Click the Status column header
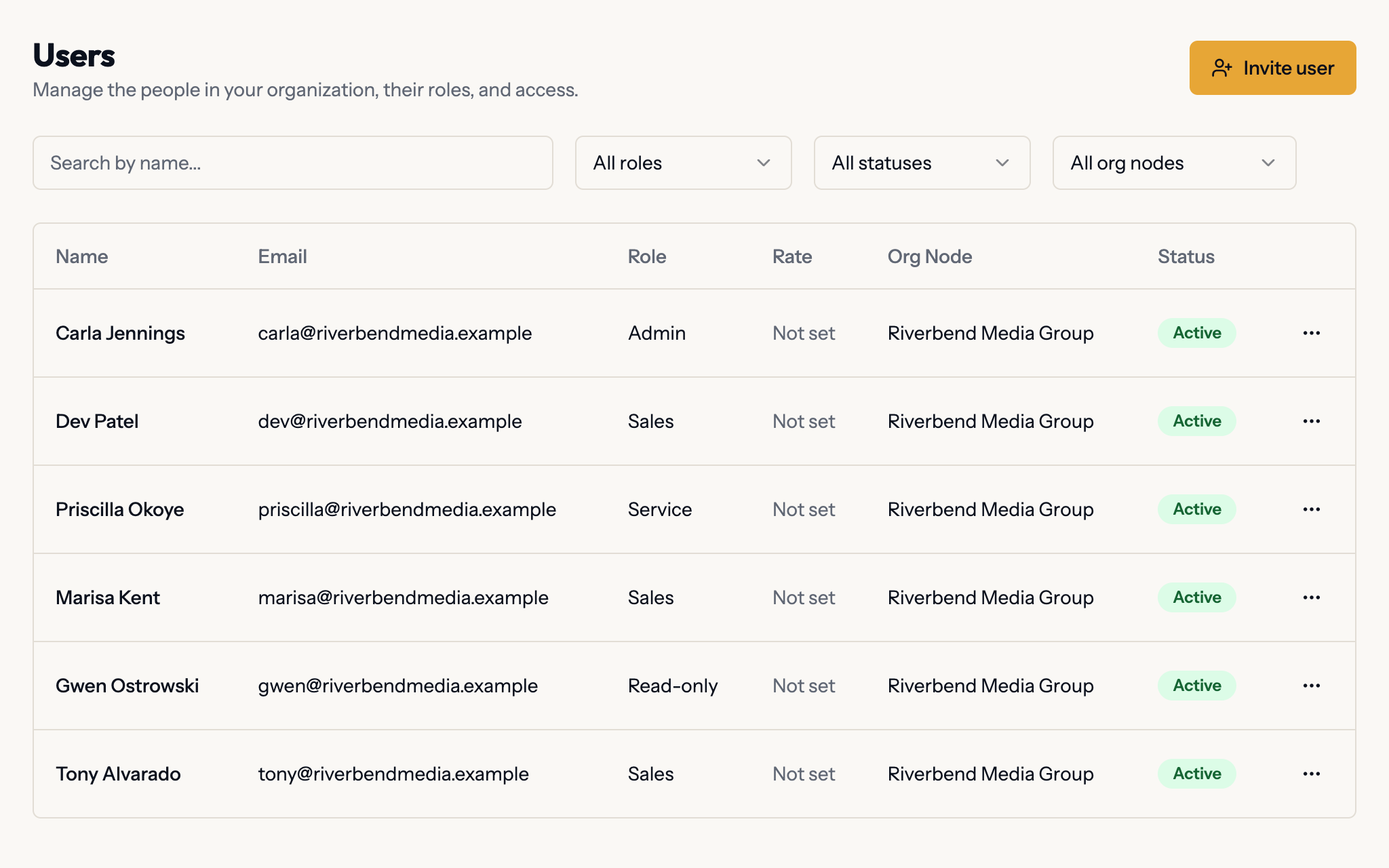 click(x=1186, y=256)
